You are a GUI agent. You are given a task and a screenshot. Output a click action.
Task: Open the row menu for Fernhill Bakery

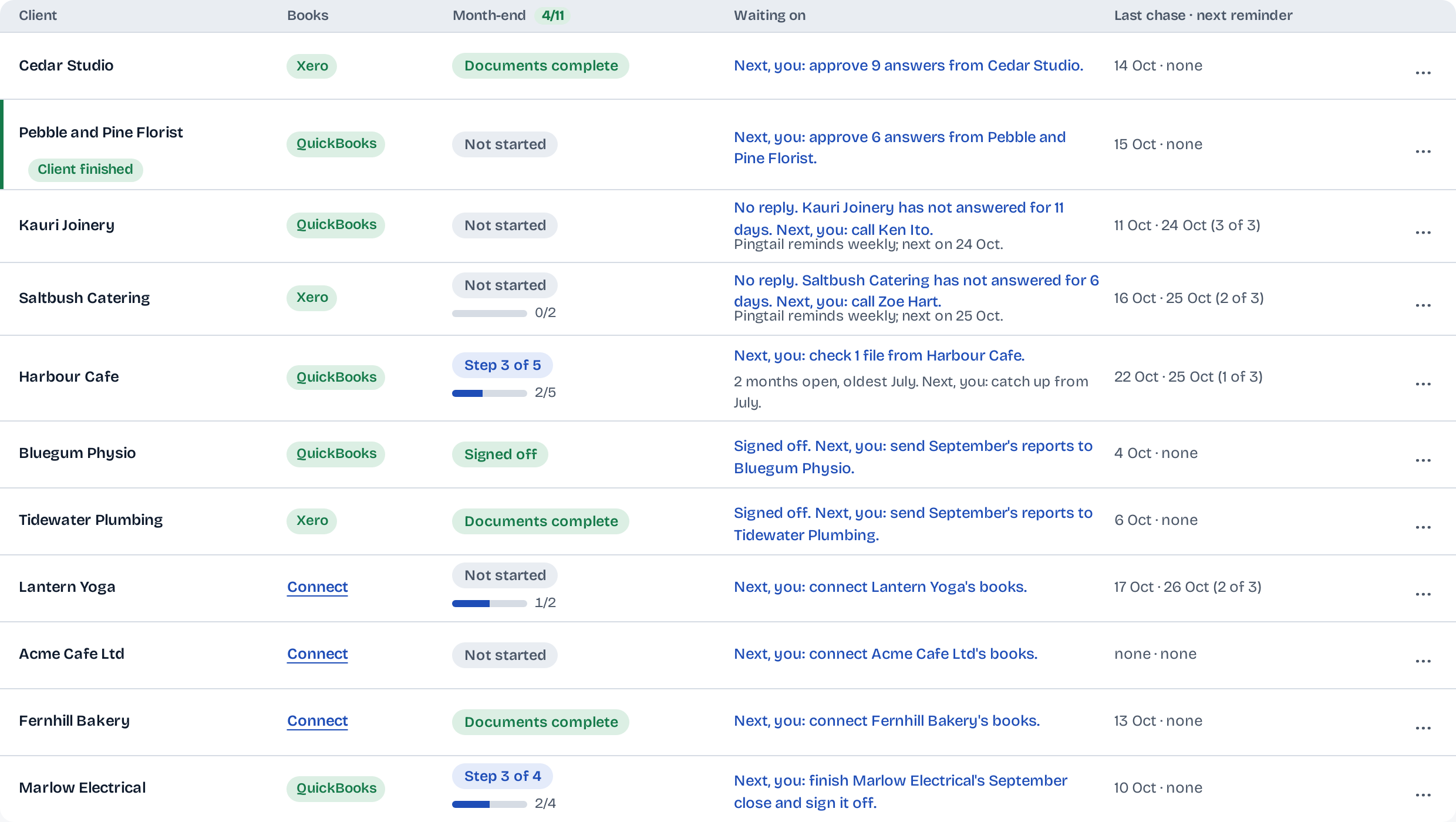tap(1423, 728)
